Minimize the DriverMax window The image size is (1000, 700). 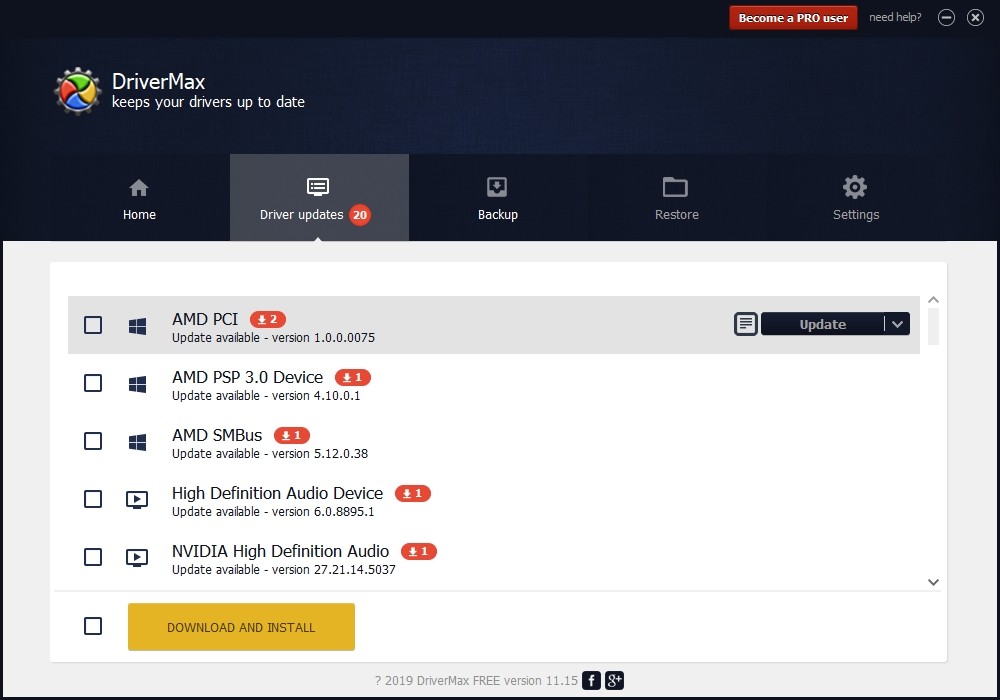pos(946,18)
